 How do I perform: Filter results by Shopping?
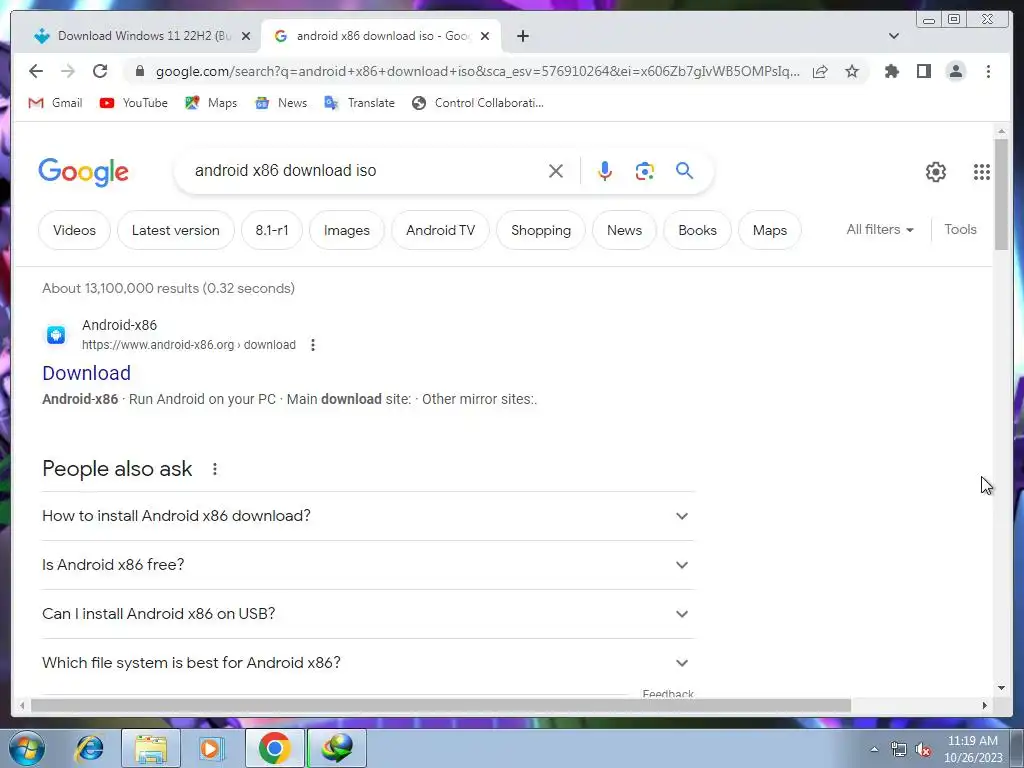tap(541, 230)
